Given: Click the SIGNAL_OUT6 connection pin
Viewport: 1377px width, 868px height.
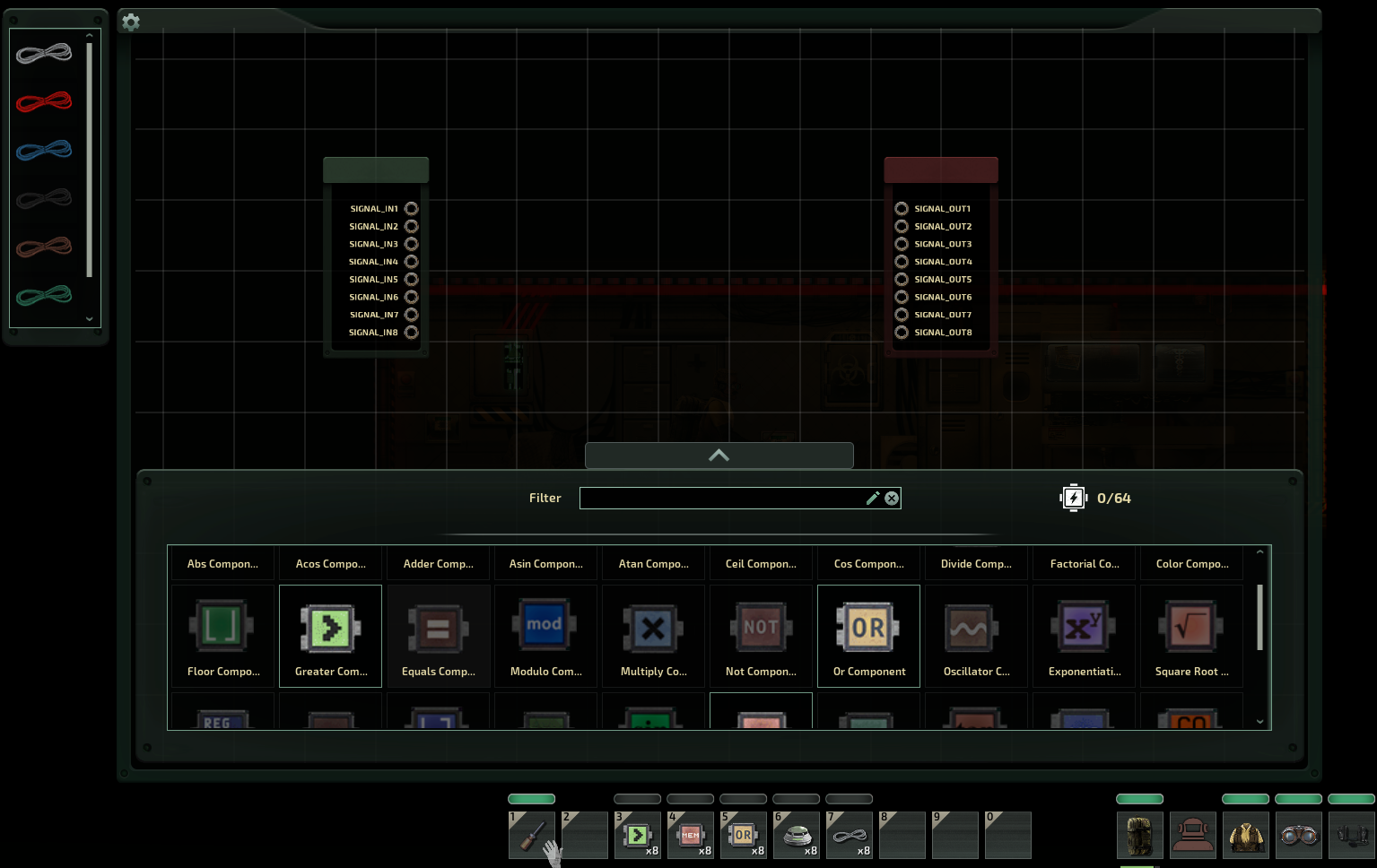Looking at the screenshot, I should [902, 297].
